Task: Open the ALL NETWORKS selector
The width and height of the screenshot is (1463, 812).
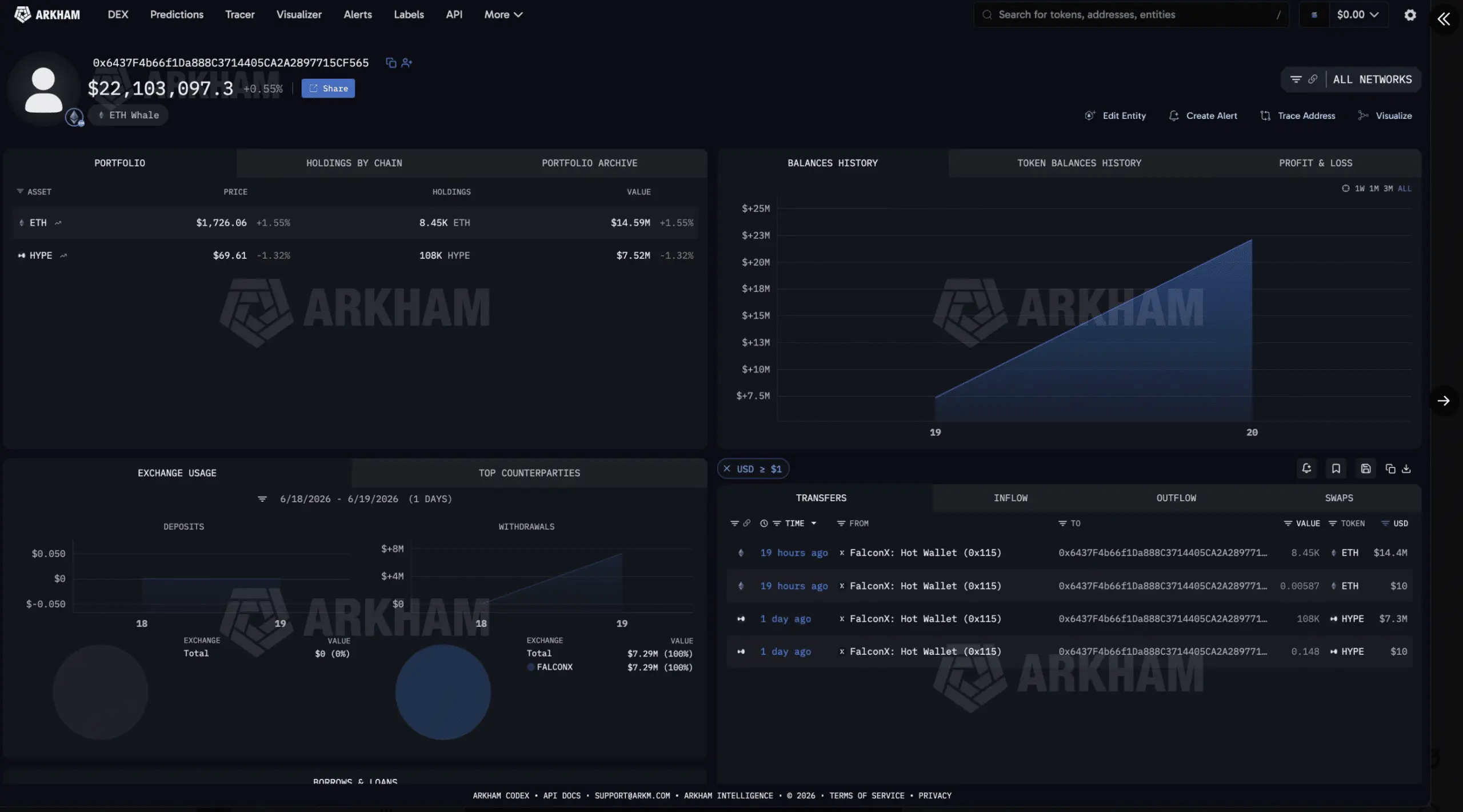Action: coord(1372,79)
